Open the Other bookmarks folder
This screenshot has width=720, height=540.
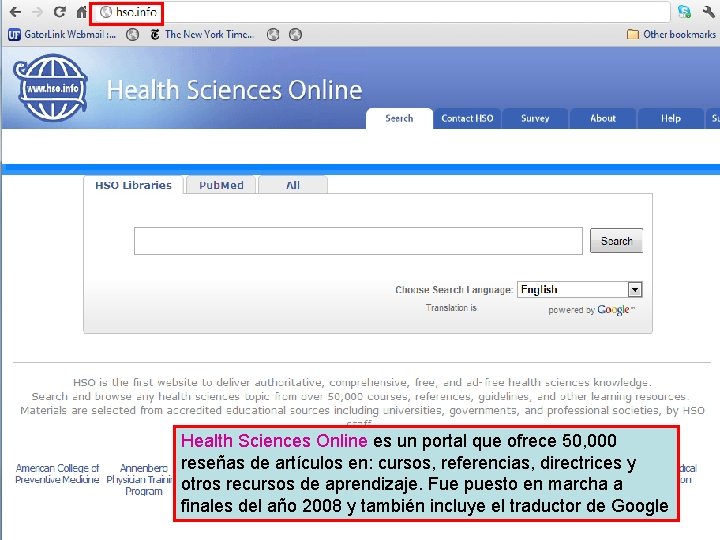pos(671,34)
